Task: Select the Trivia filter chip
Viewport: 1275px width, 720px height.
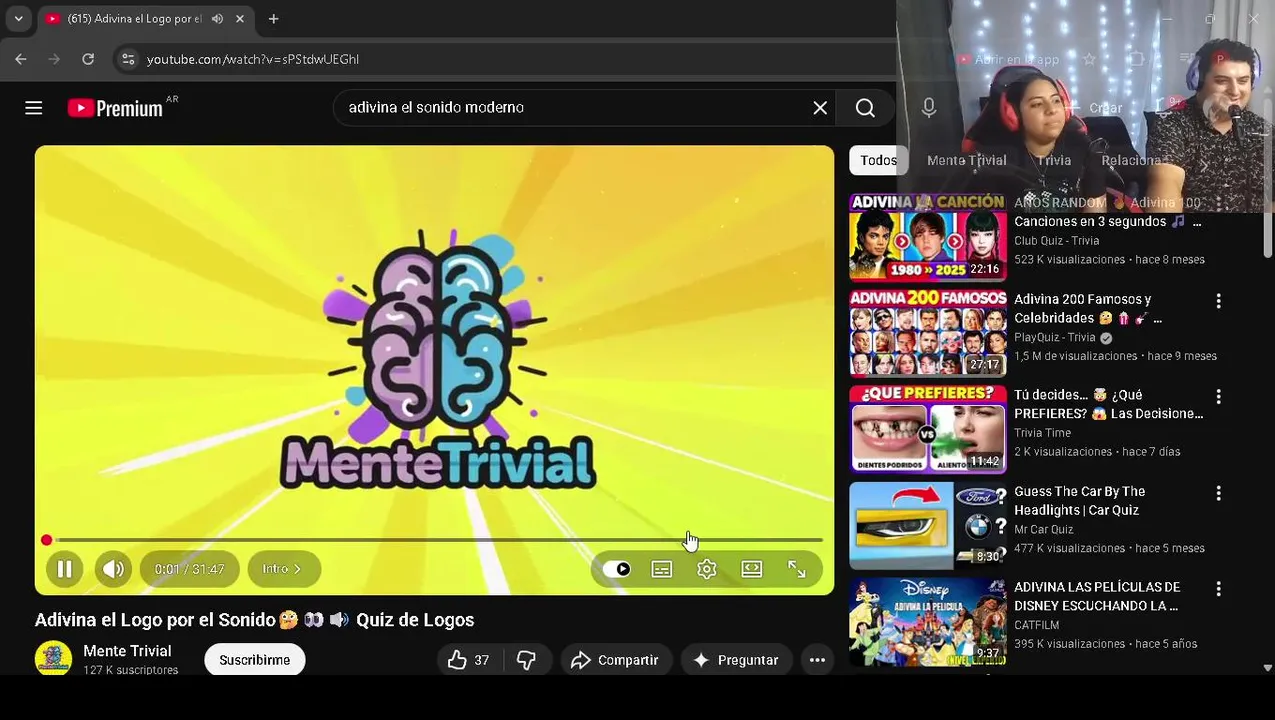Action: (x=1054, y=160)
